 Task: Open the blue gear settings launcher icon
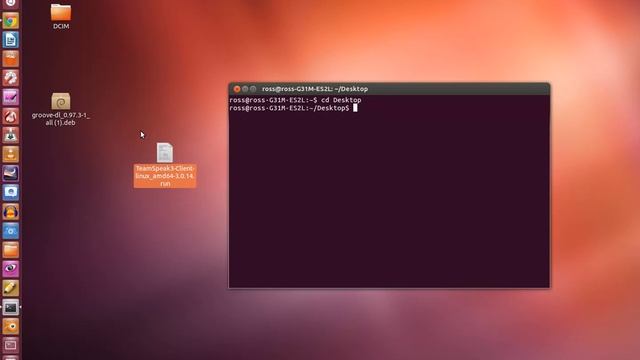[x=11, y=231]
